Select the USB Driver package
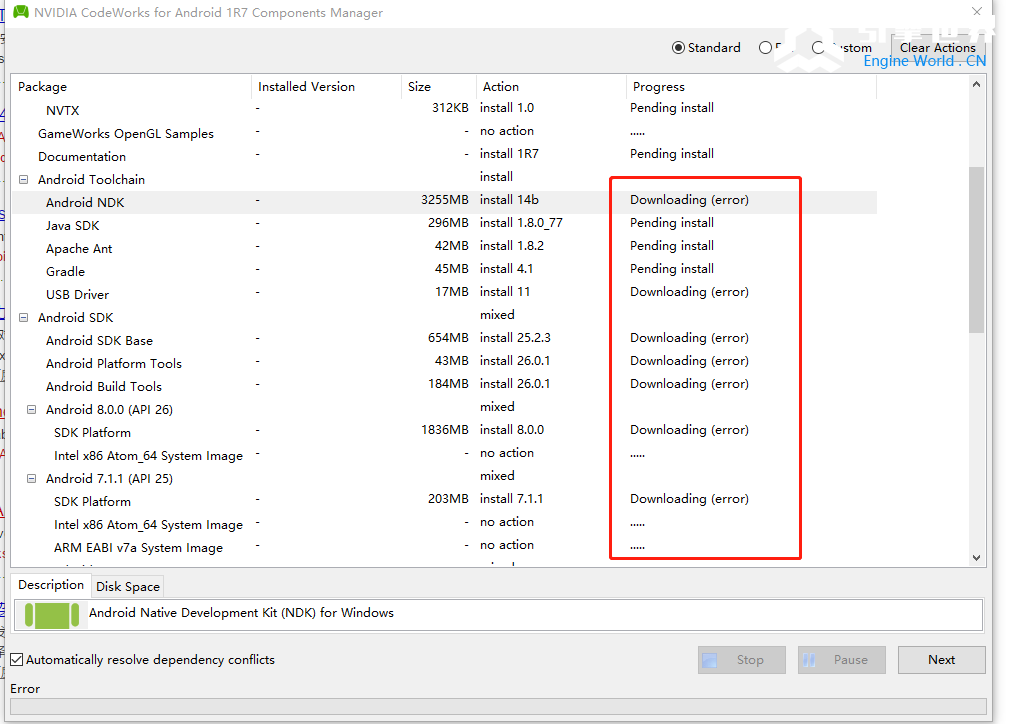The width and height of the screenshot is (1014, 724). 444,295
